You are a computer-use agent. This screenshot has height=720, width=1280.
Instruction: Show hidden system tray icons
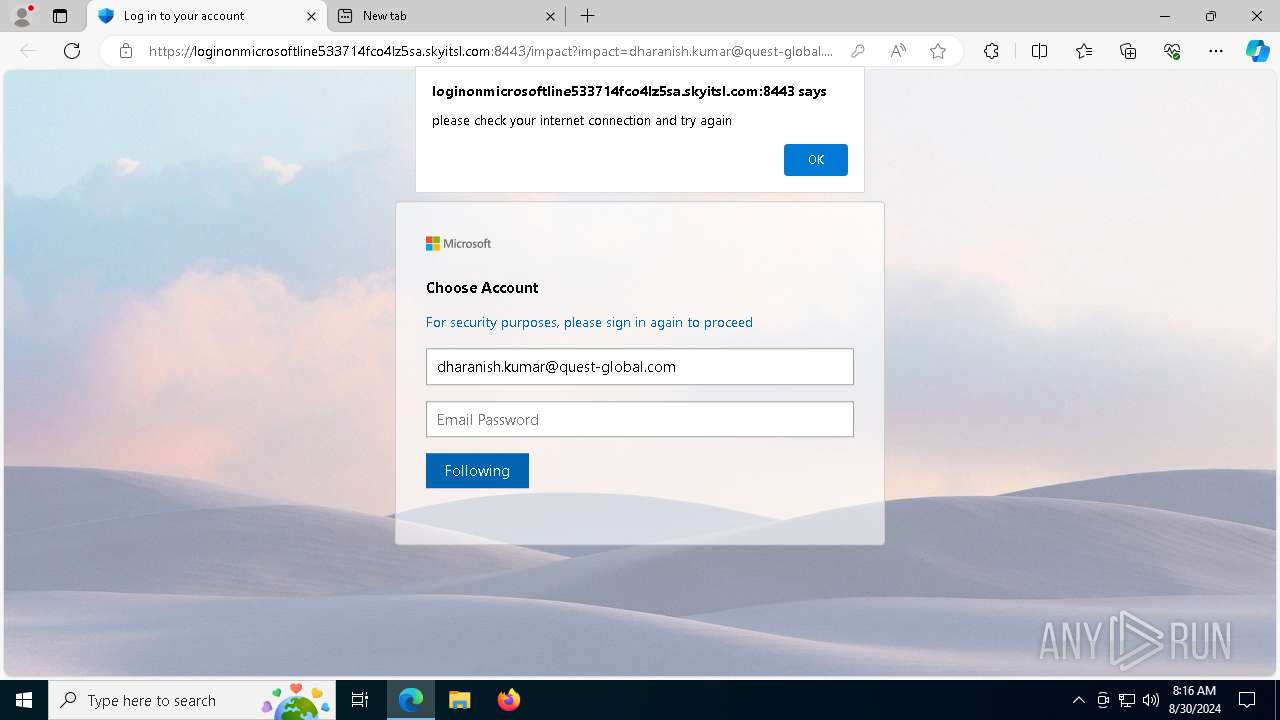pos(1078,700)
